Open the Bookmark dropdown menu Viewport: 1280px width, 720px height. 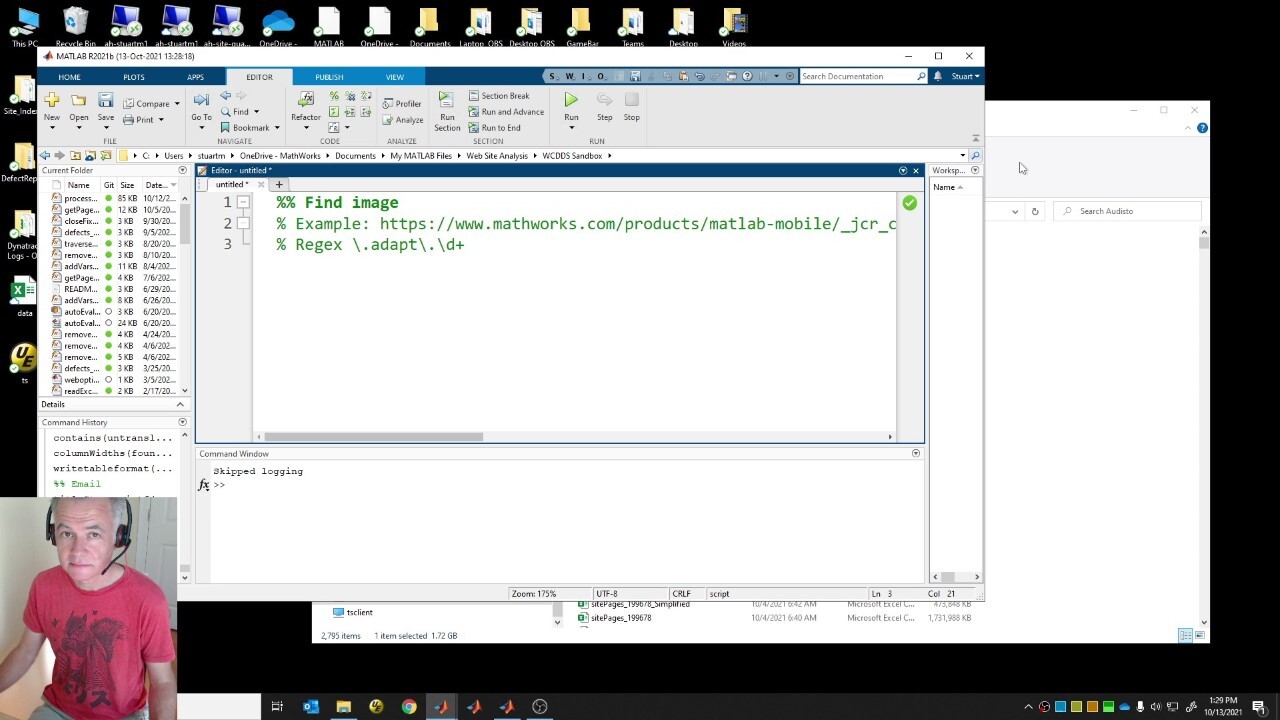coord(277,128)
